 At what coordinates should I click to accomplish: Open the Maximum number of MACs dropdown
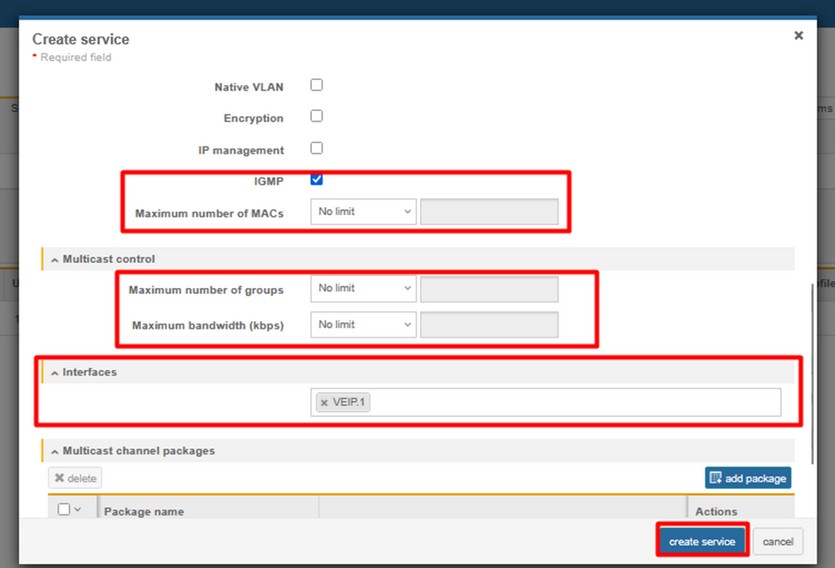363,212
